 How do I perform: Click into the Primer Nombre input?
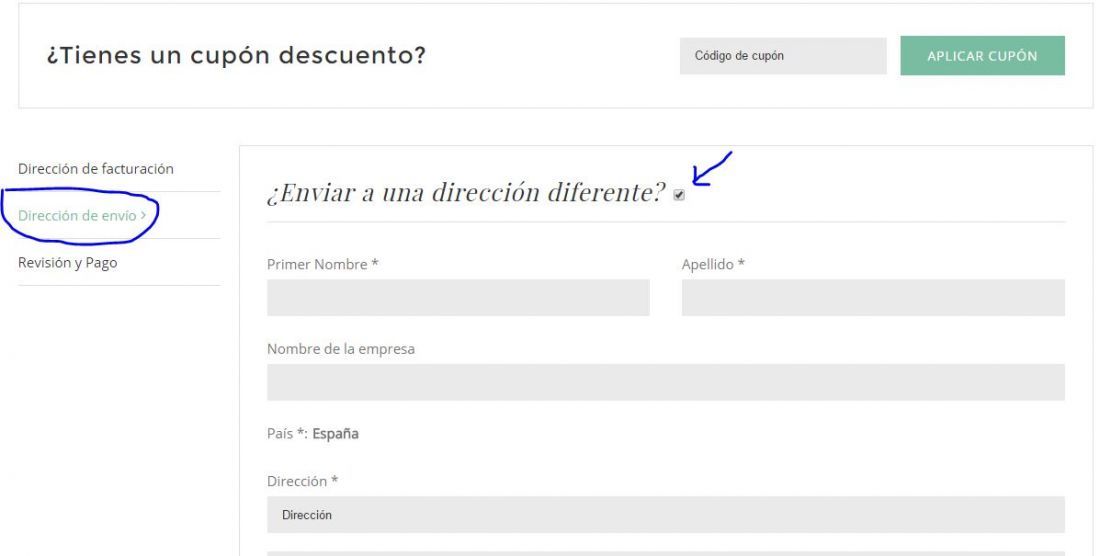coord(458,297)
